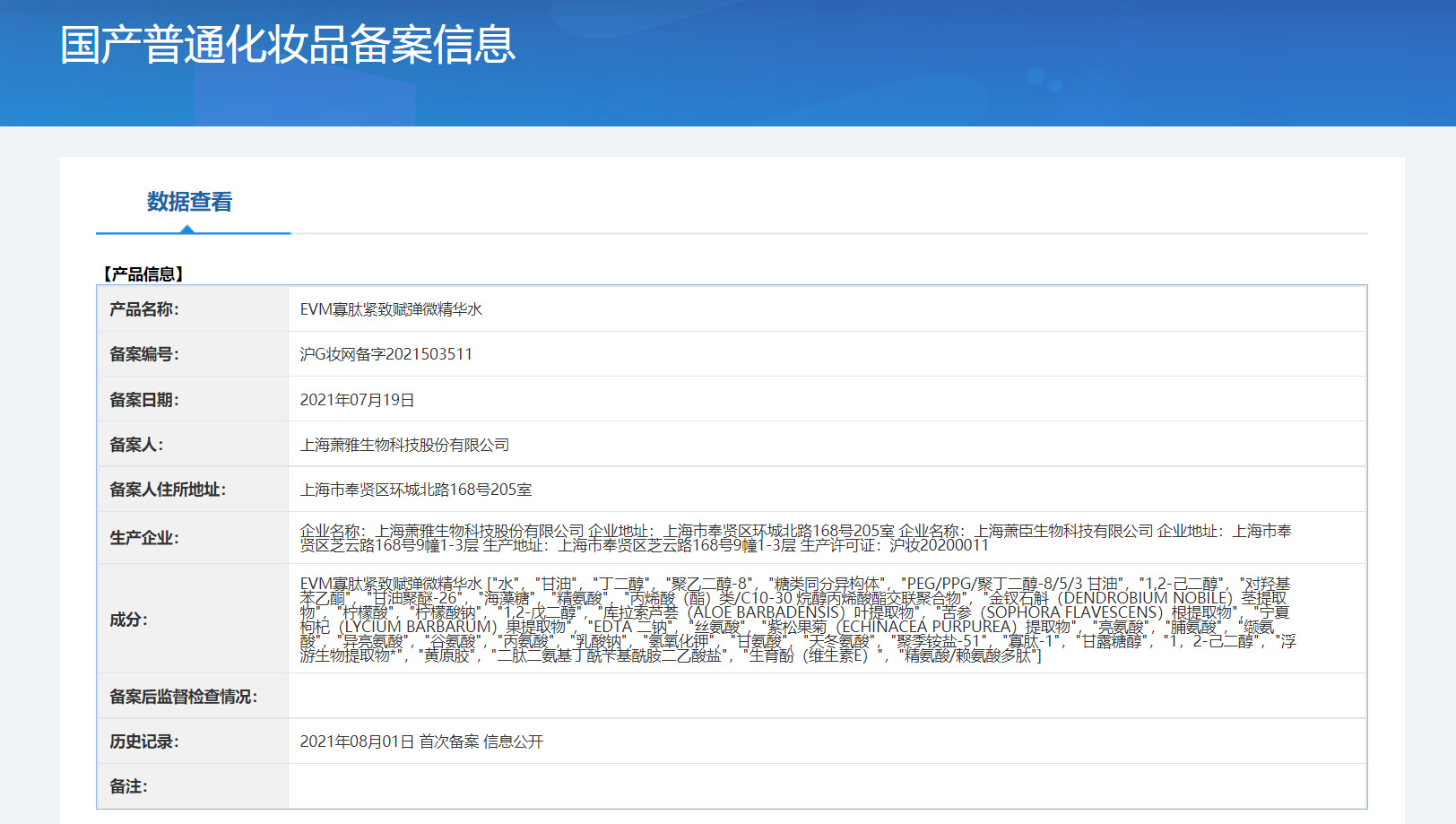Click the 备案编号 label
This screenshot has height=824, width=1456.
click(x=144, y=354)
